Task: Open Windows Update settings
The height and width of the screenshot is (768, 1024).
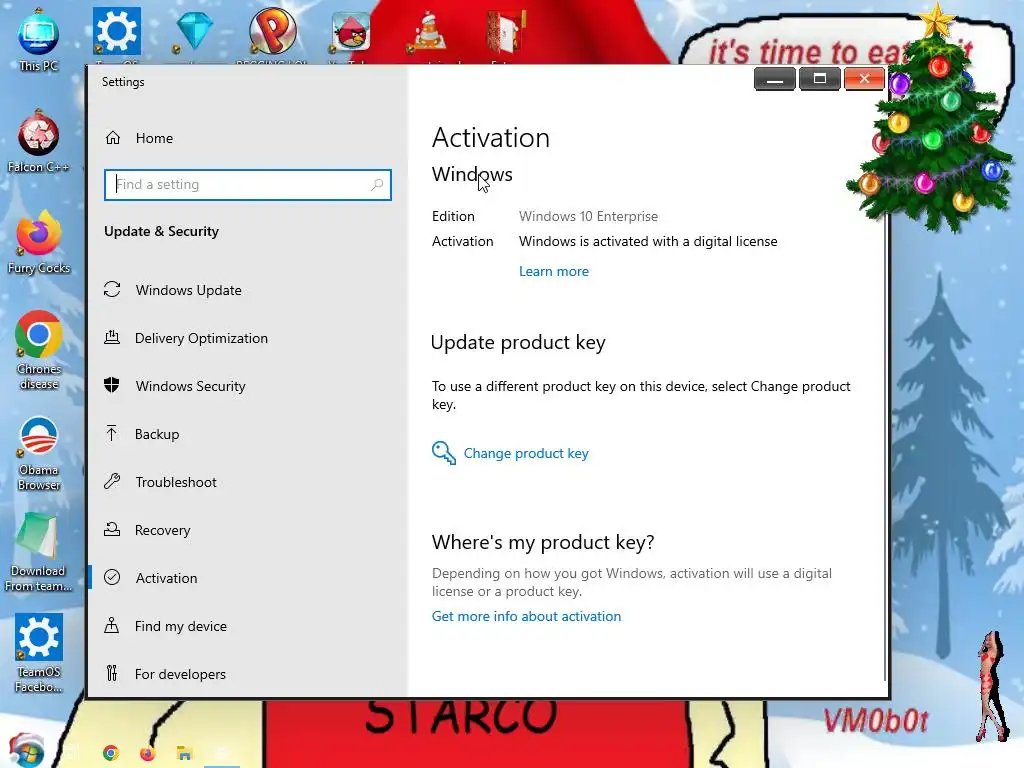Action: (189, 290)
